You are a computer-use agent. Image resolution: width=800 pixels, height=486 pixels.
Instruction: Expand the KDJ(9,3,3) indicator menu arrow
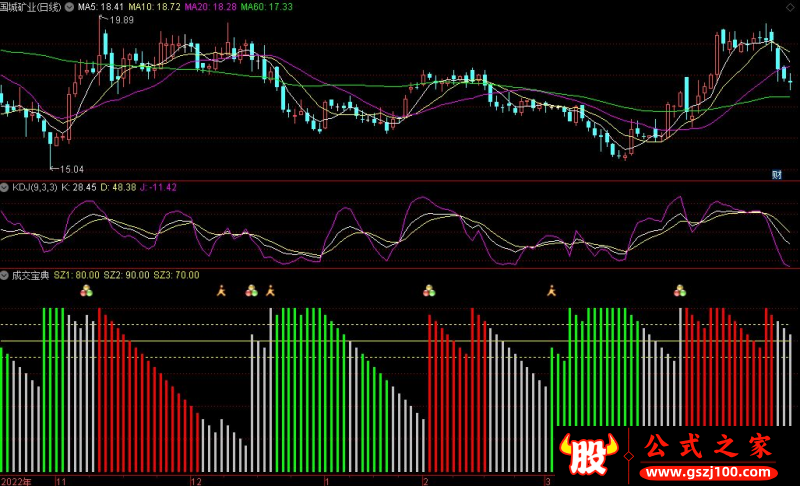pos(5,188)
